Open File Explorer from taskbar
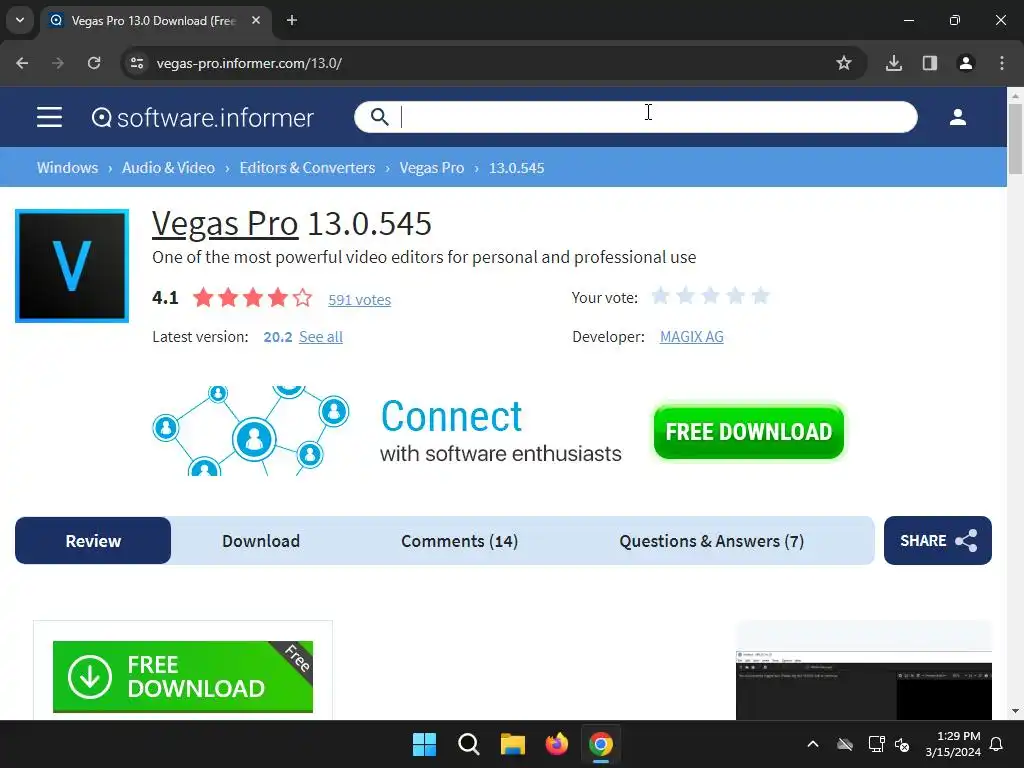1024x768 pixels. (x=513, y=744)
